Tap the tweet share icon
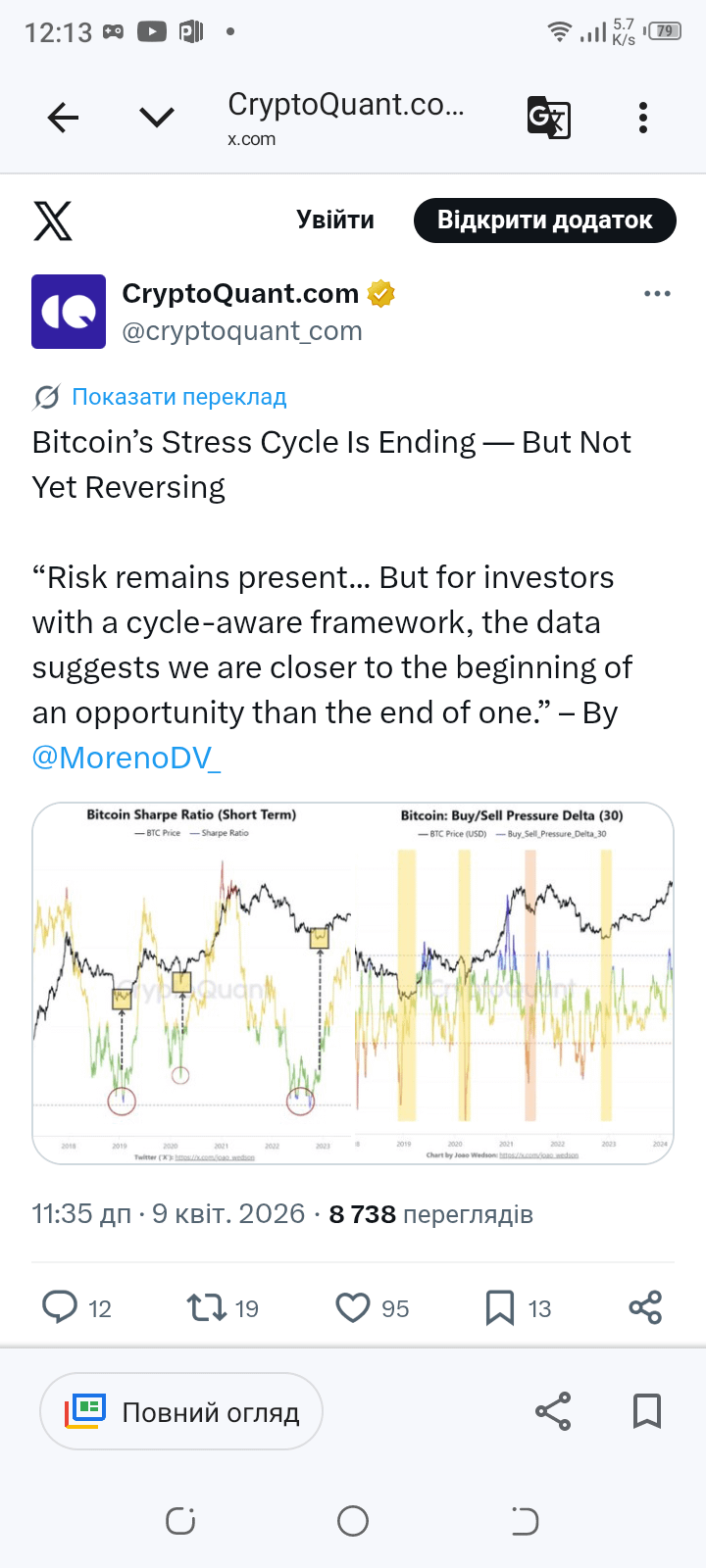Screen dimensions: 706x1568 point(645,1307)
